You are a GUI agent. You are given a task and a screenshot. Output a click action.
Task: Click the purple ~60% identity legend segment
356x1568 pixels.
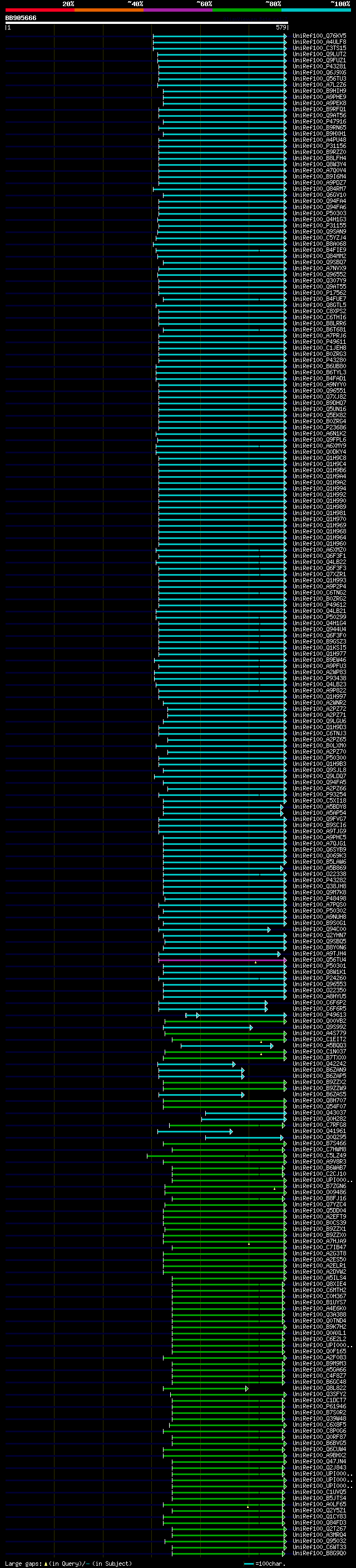coord(177,10)
